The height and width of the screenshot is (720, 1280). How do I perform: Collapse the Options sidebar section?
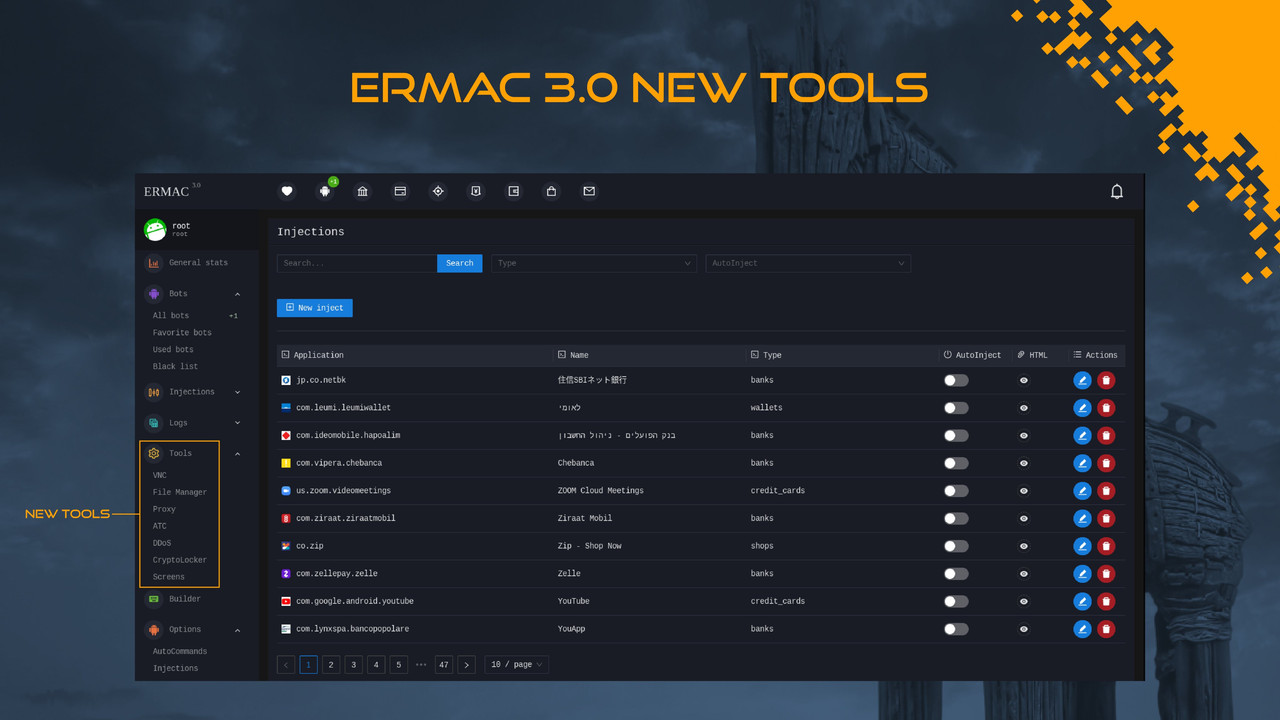coord(237,630)
